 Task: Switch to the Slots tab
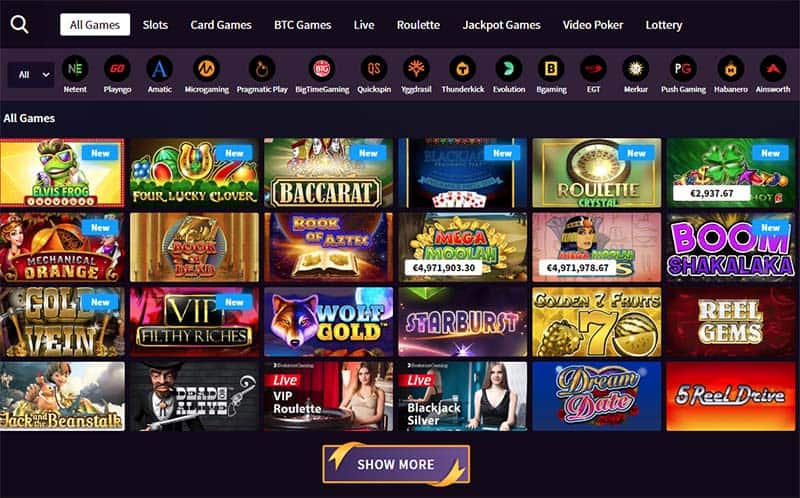pyautogui.click(x=155, y=24)
